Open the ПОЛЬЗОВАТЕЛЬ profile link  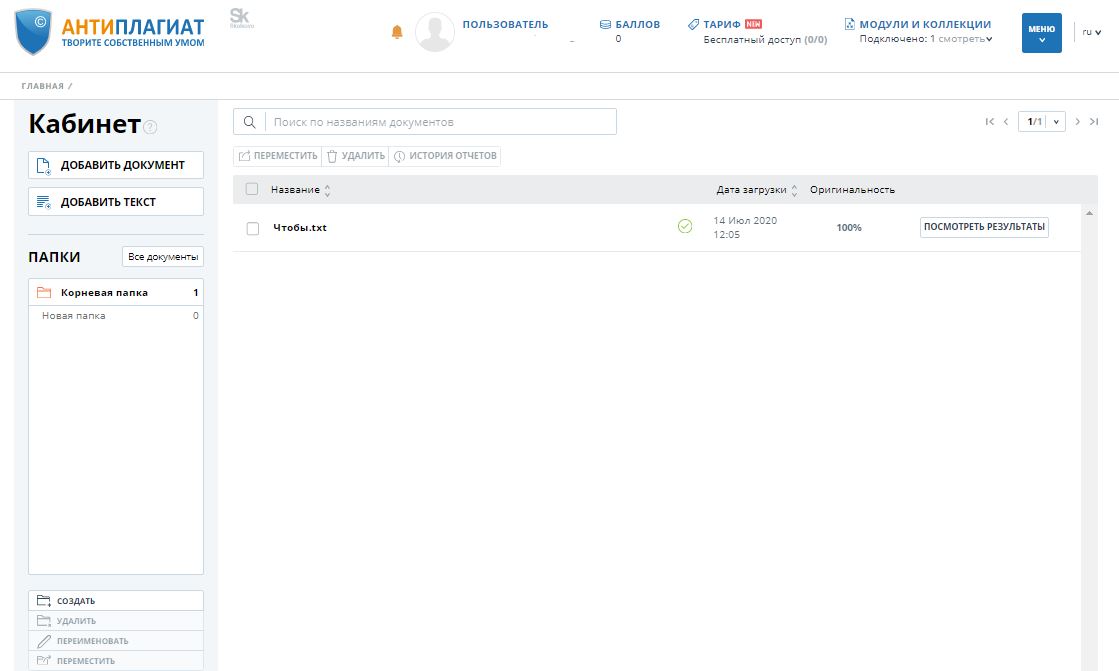tap(505, 24)
